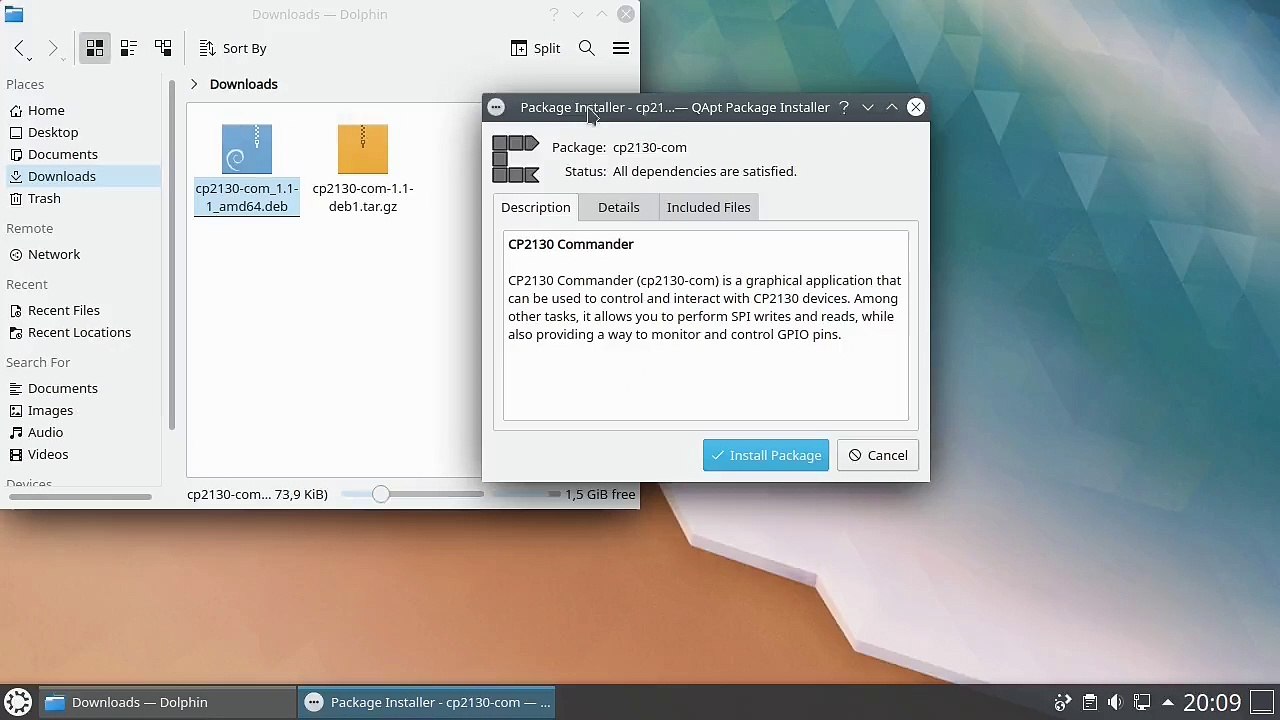
Task: Select the cp2130-com-1.1-deb1.tar.gz archive icon
Action: [x=363, y=149]
